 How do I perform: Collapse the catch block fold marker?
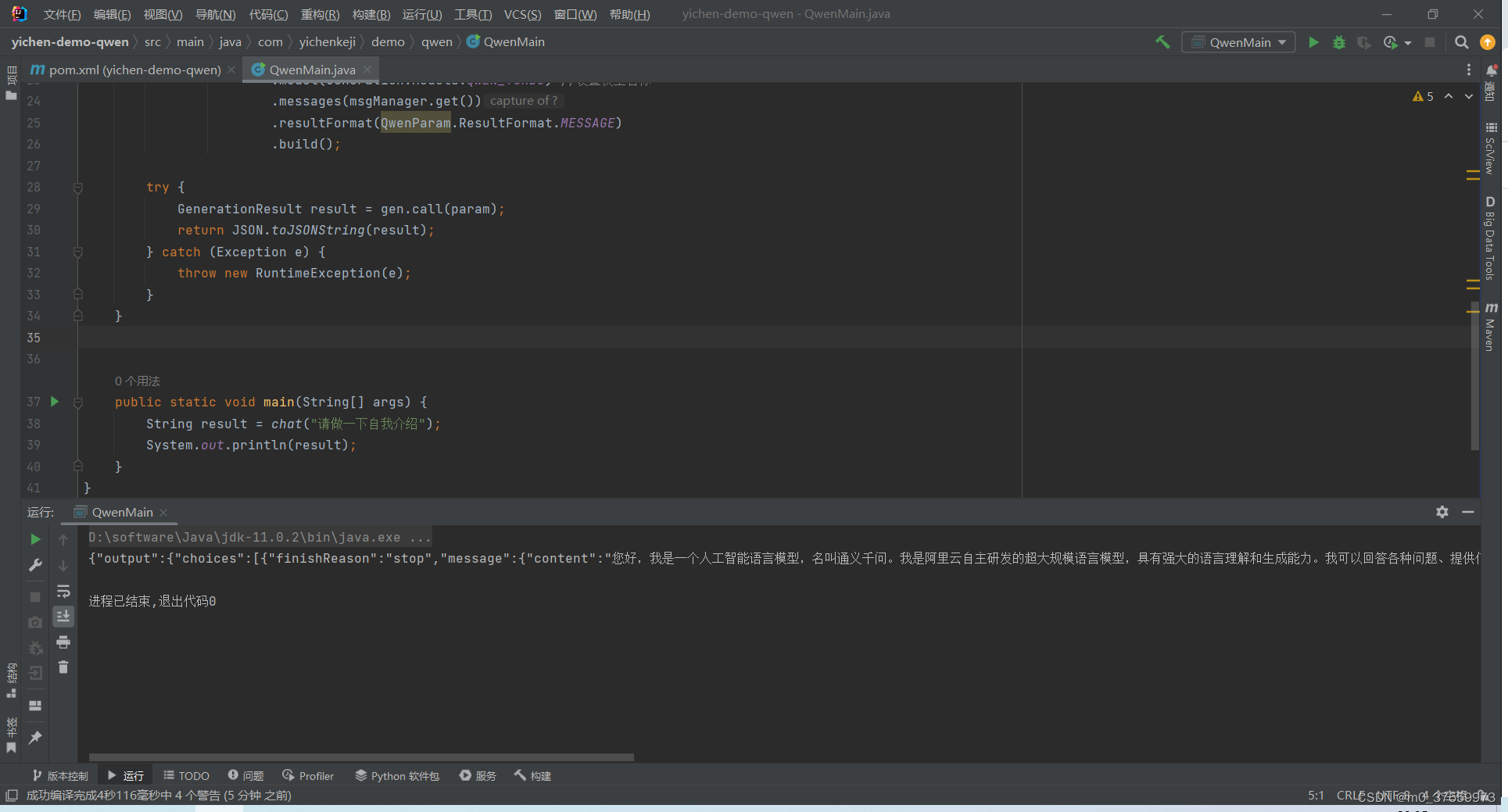(78, 252)
